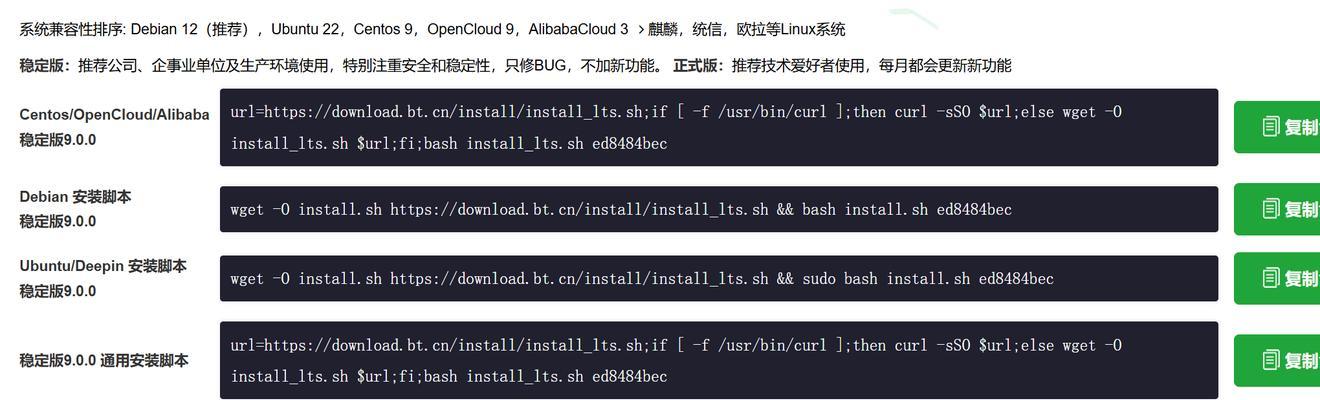
Task: Click 稳定版9.0.0 under Debian 安装脚本
Action: 58,221
